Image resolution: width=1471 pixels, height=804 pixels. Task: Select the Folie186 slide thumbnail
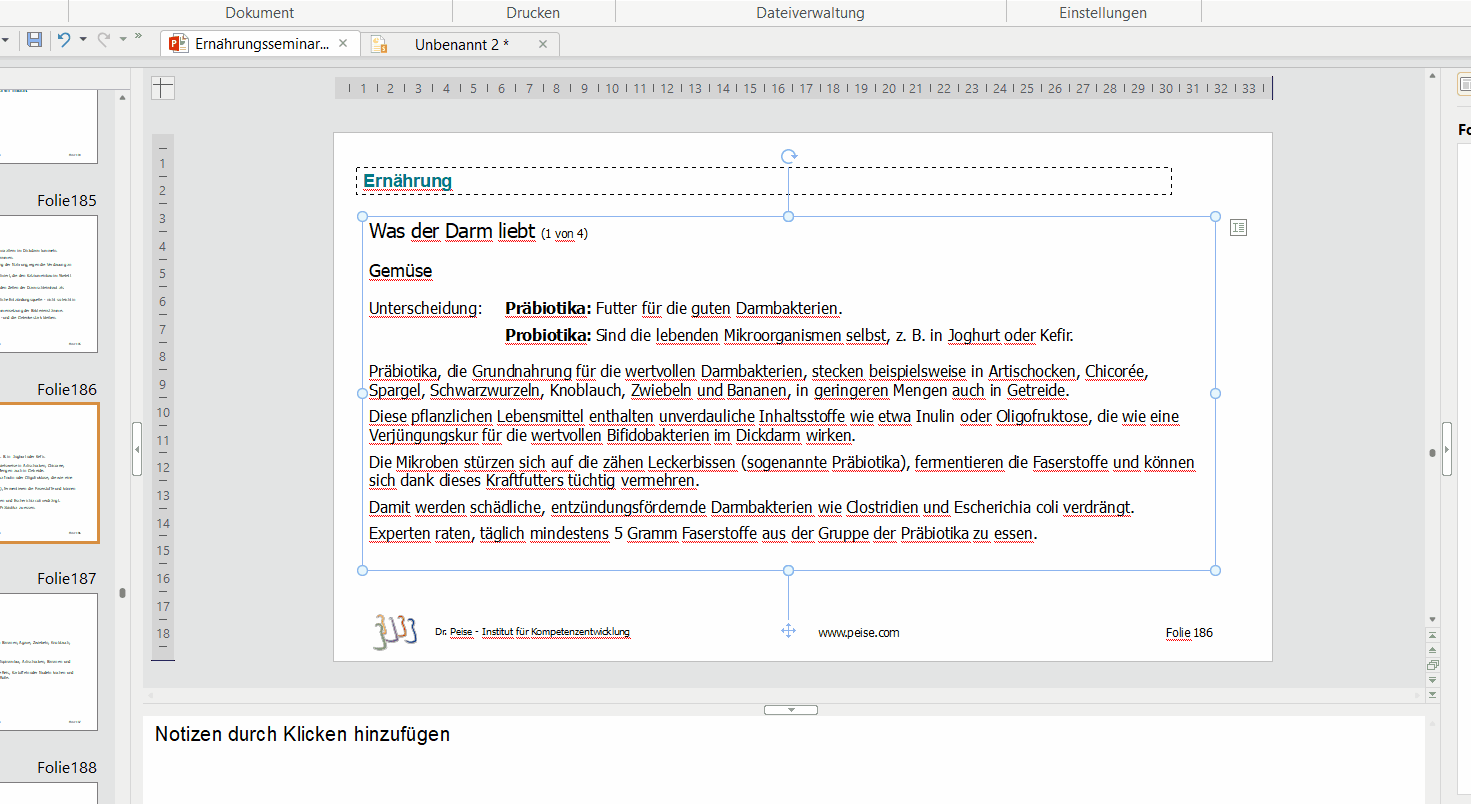click(49, 473)
